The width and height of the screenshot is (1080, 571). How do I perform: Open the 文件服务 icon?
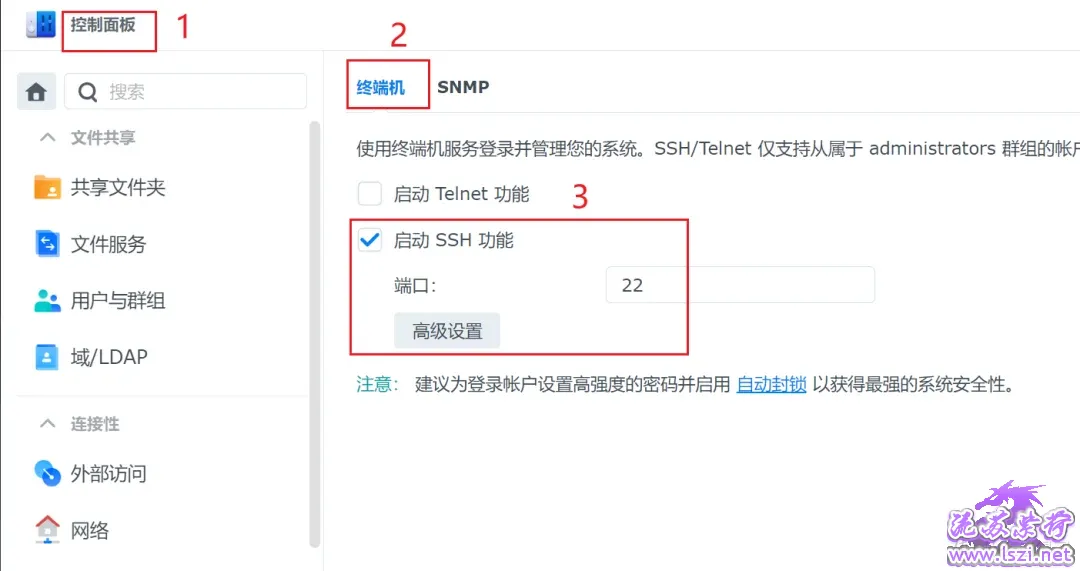coord(47,244)
